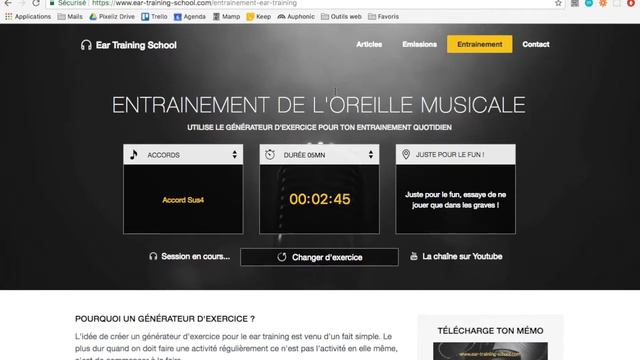Screen dimensions: 640x360
Task: Click the headphones icon beside Session en cours
Action: [x=153, y=256]
